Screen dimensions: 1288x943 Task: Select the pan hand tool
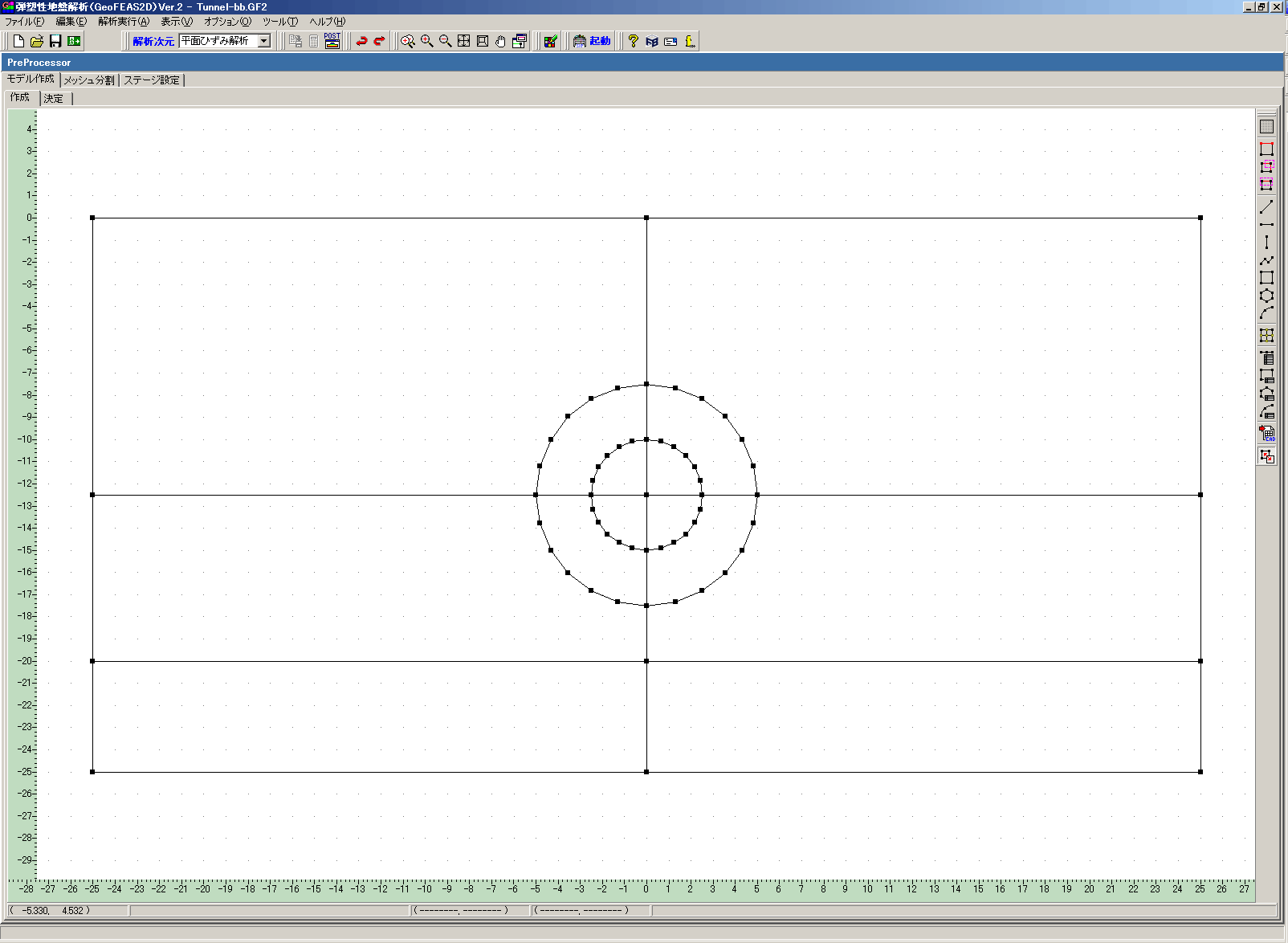tap(501, 41)
